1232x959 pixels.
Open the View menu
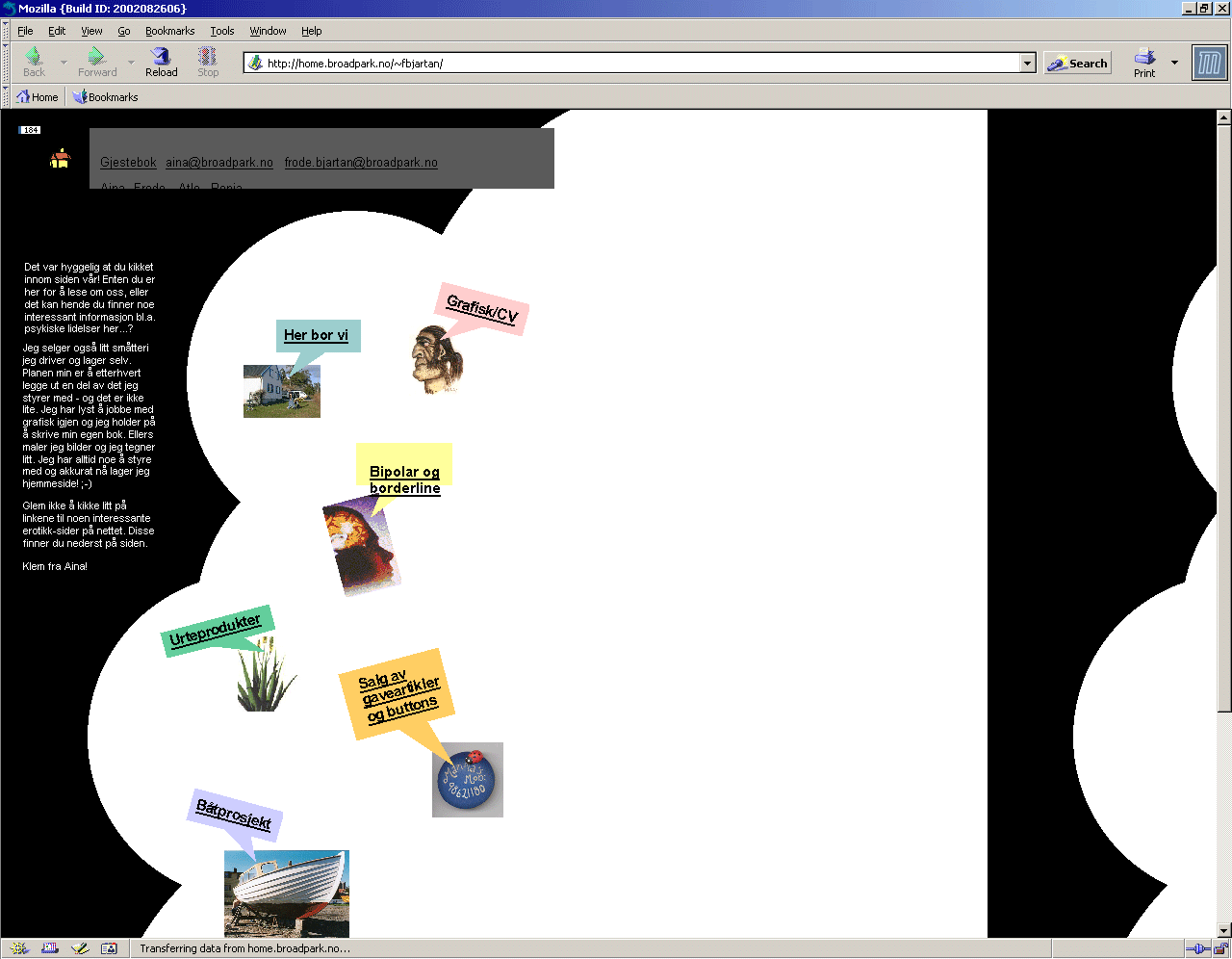[x=91, y=31]
